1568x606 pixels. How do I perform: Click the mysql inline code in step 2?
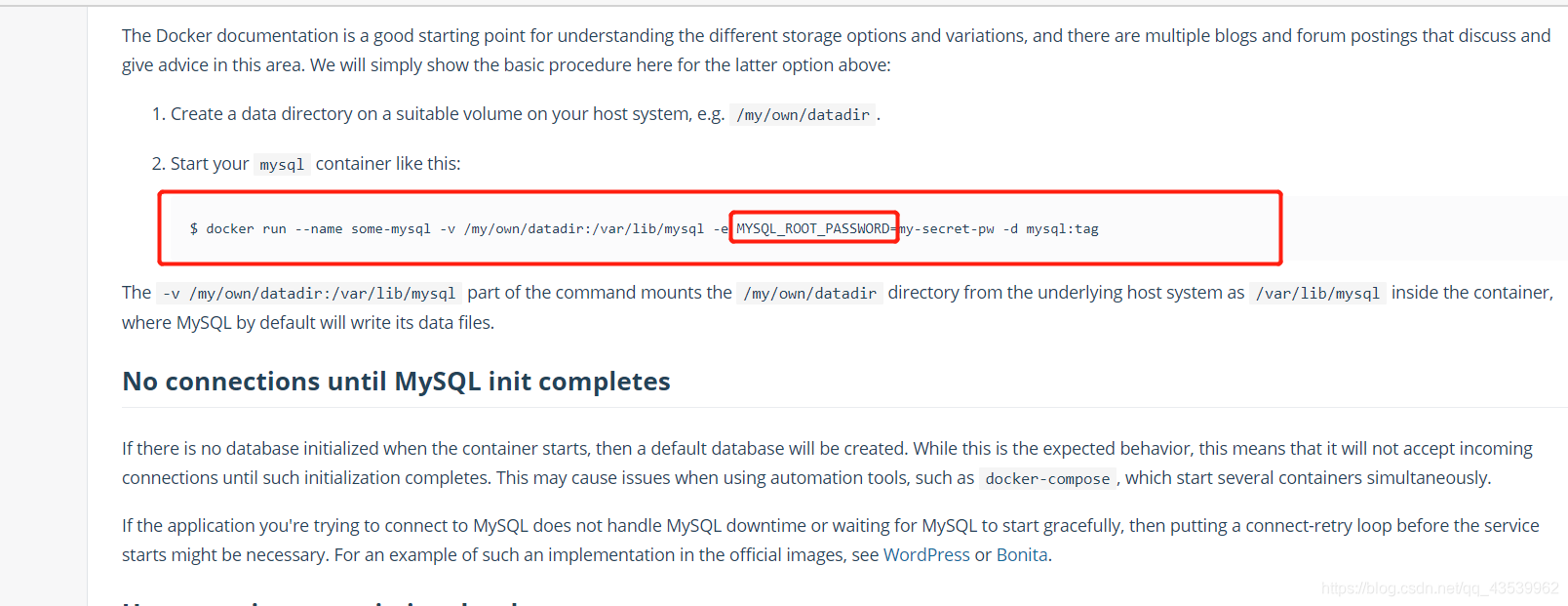coord(282,164)
